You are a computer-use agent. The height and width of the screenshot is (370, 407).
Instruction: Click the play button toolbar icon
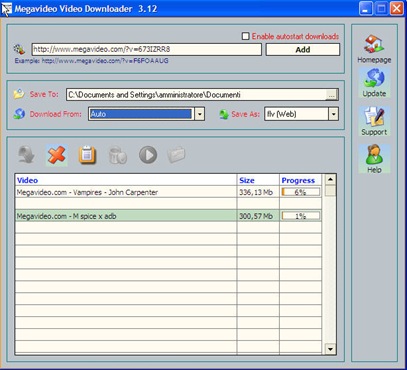148,155
